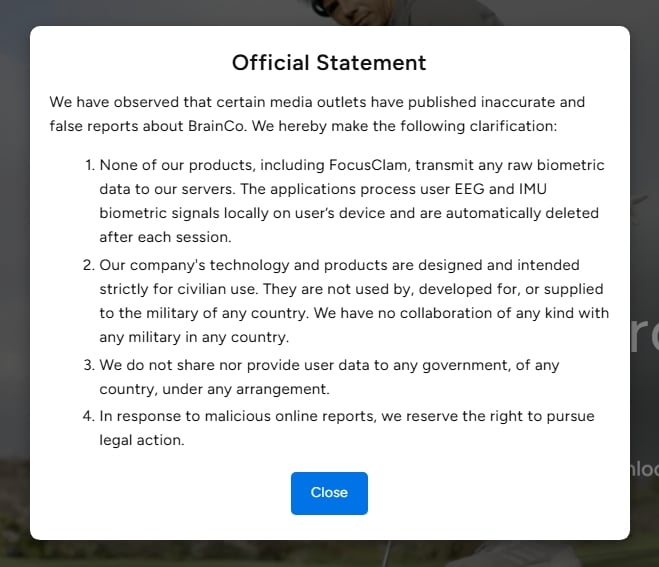Click the list number 1 marker

(89, 165)
